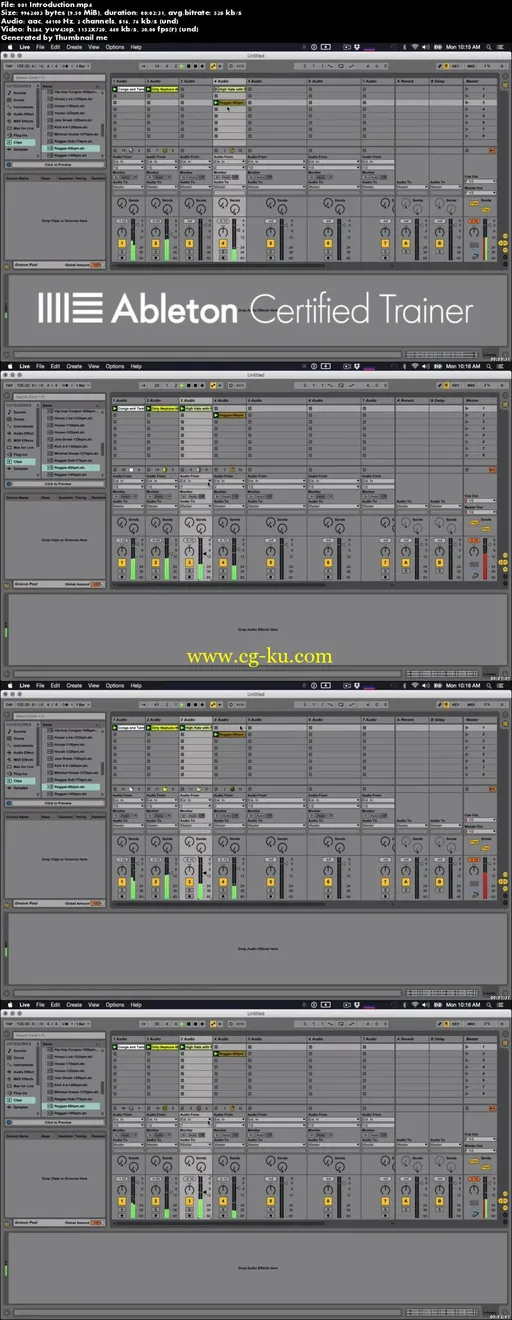Toggle track 7 activator button in cg-ku frame
Image resolution: width=512 pixels, height=1320 pixels.
tap(384, 563)
